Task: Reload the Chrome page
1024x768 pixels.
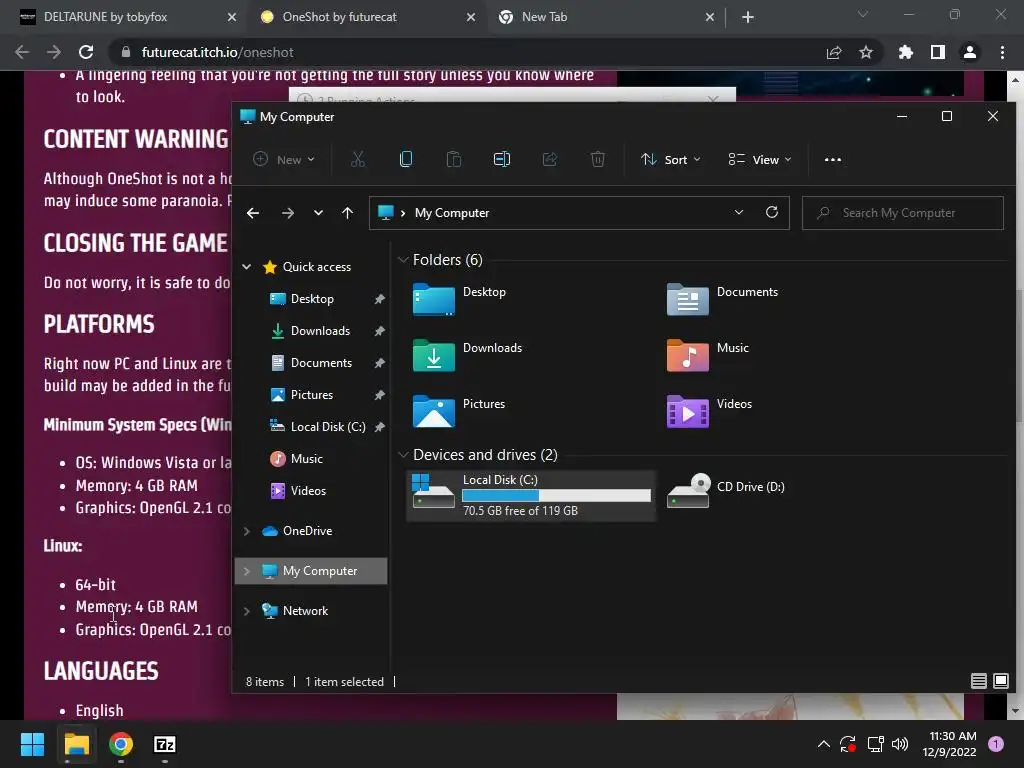Action: (x=86, y=52)
